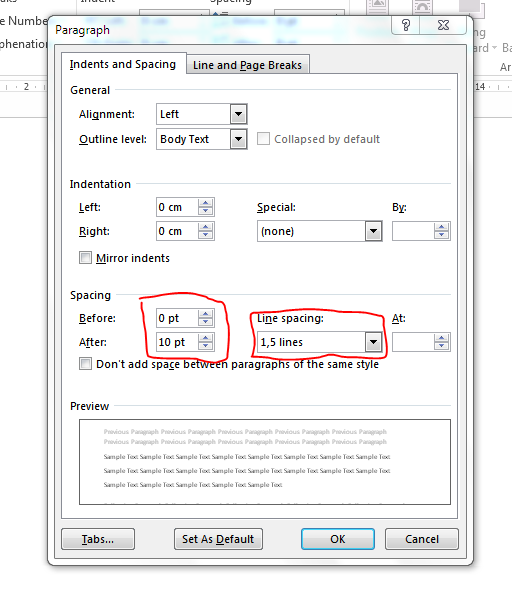
Task: Click the Line spacing box showing 1,5 lines
Action: tap(320, 342)
